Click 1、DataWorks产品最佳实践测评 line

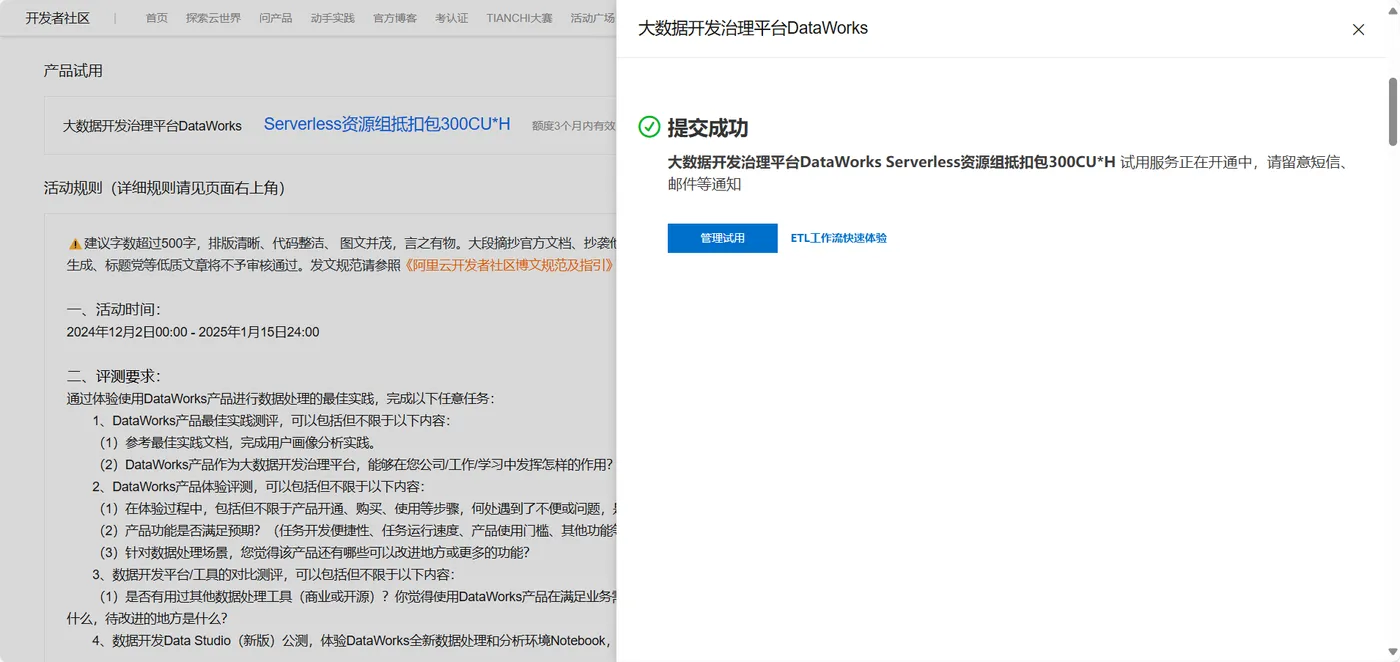coord(271,420)
